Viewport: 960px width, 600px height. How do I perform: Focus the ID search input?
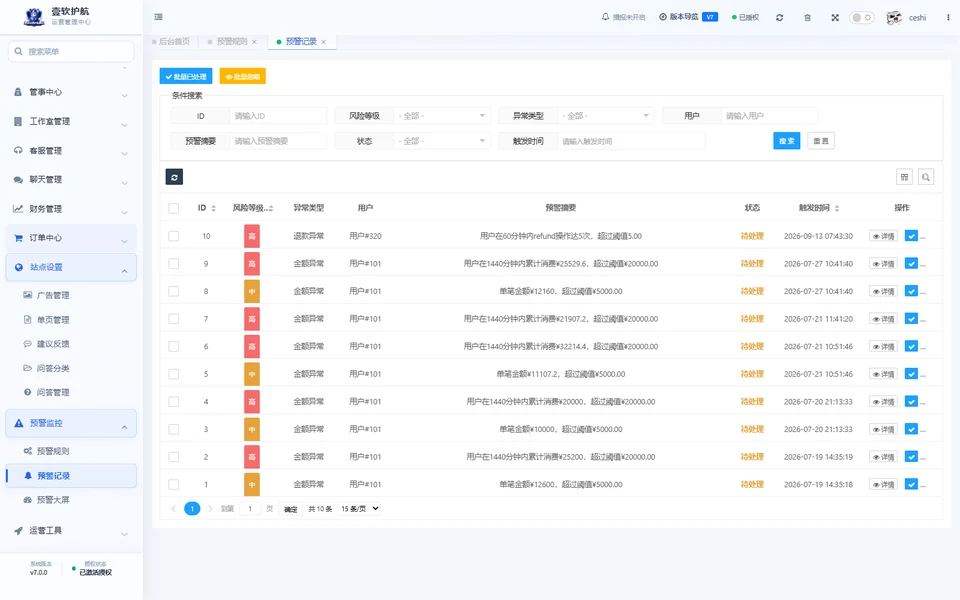[x=278, y=116]
